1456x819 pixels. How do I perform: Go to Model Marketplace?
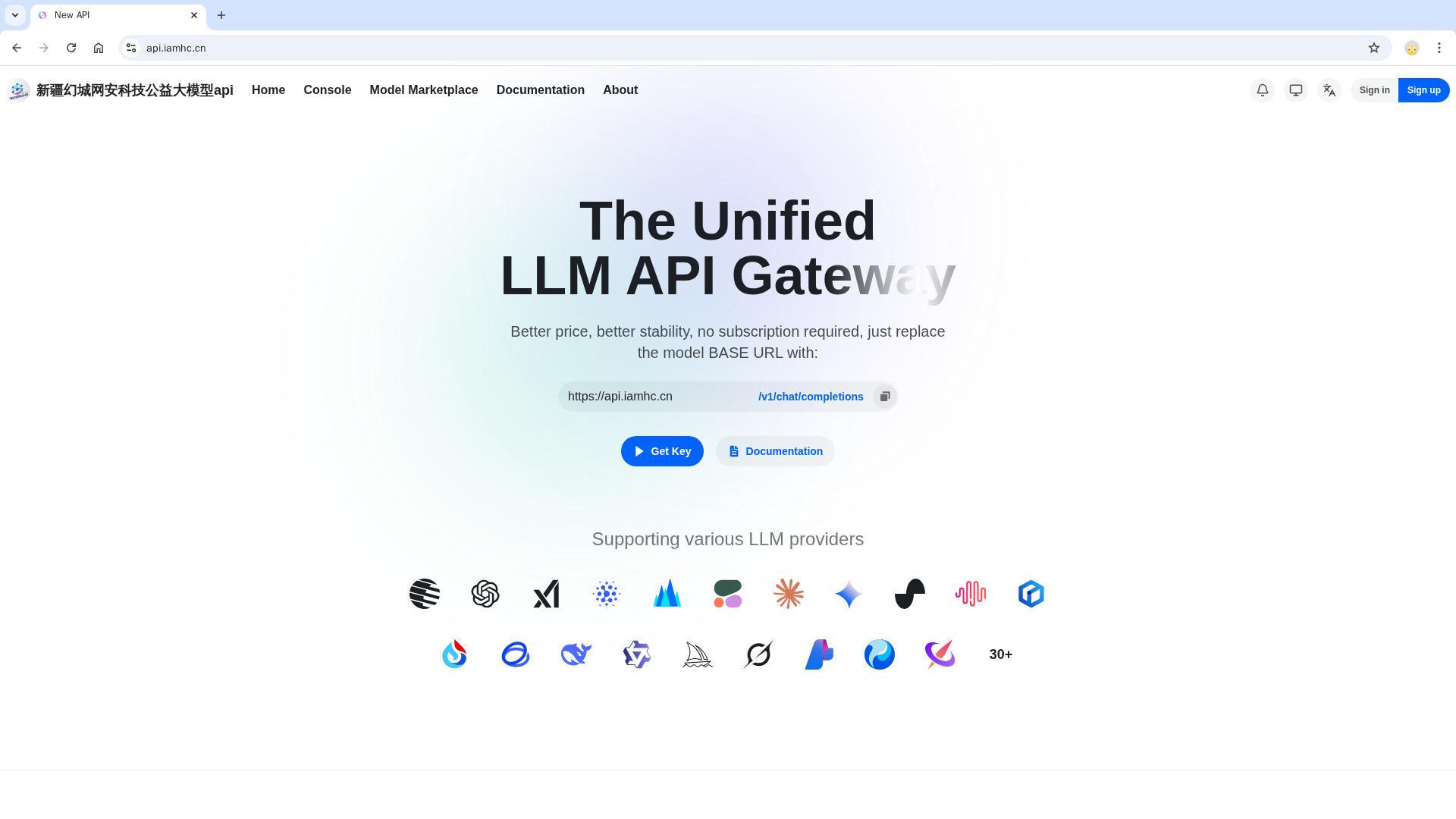[x=424, y=90]
